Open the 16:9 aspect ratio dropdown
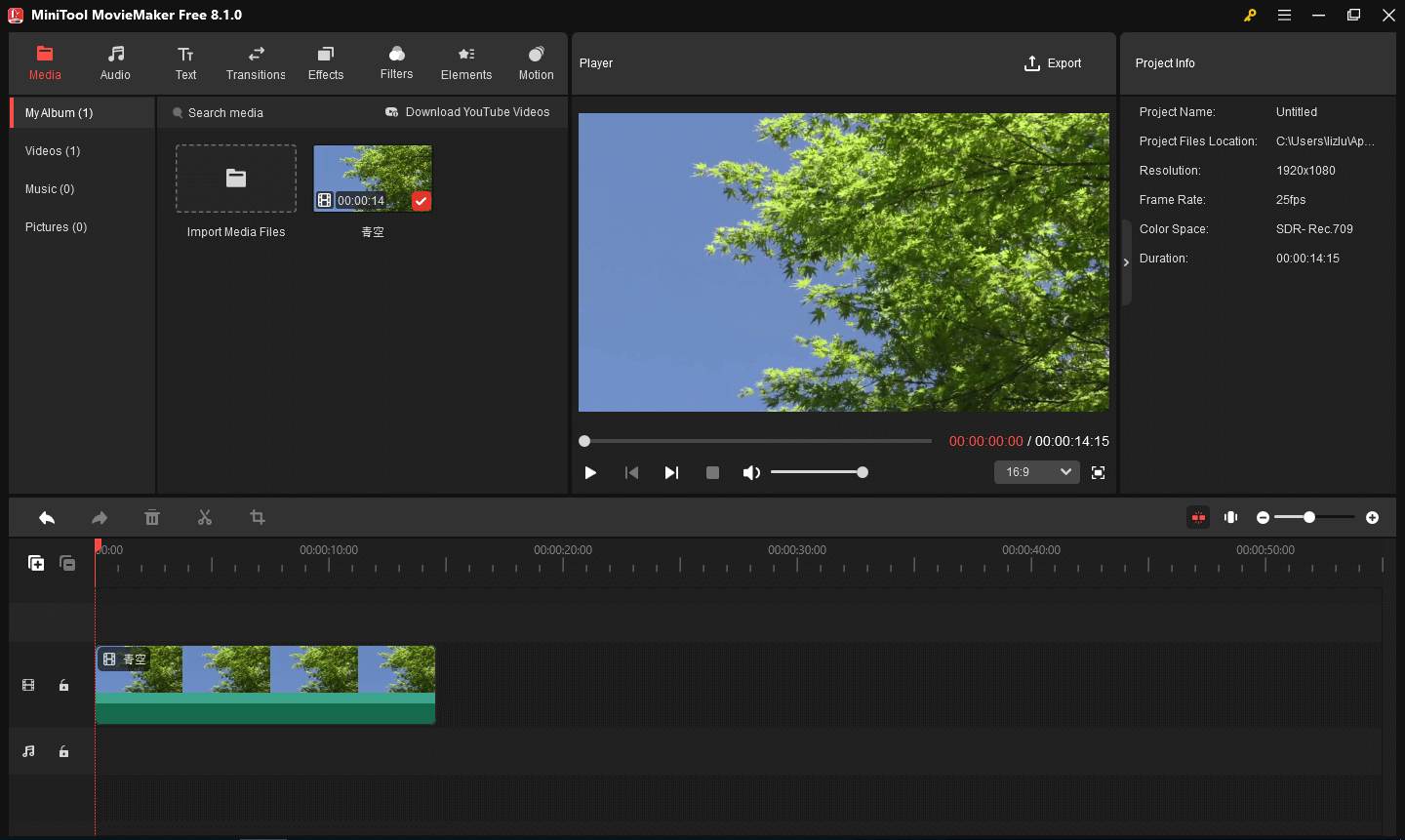 click(x=1037, y=472)
